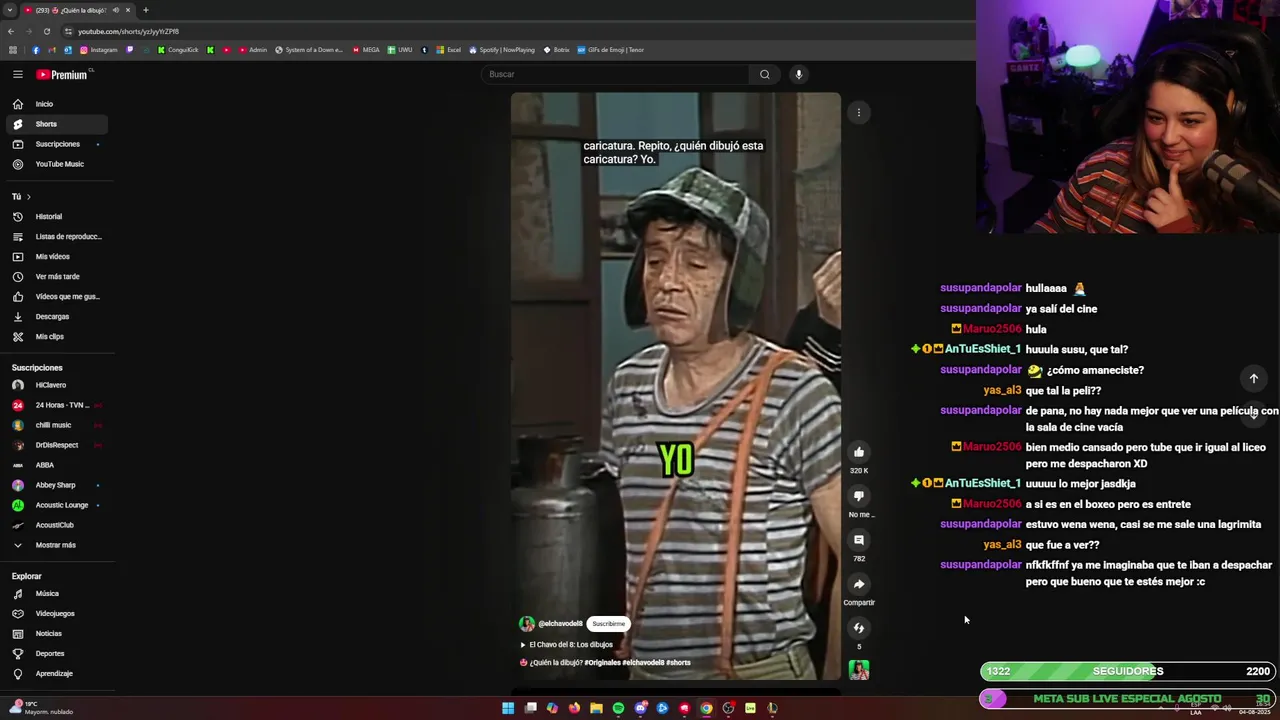The width and height of the screenshot is (1280, 720).
Task: Open HiClavero channel subscription
Action: (56, 385)
